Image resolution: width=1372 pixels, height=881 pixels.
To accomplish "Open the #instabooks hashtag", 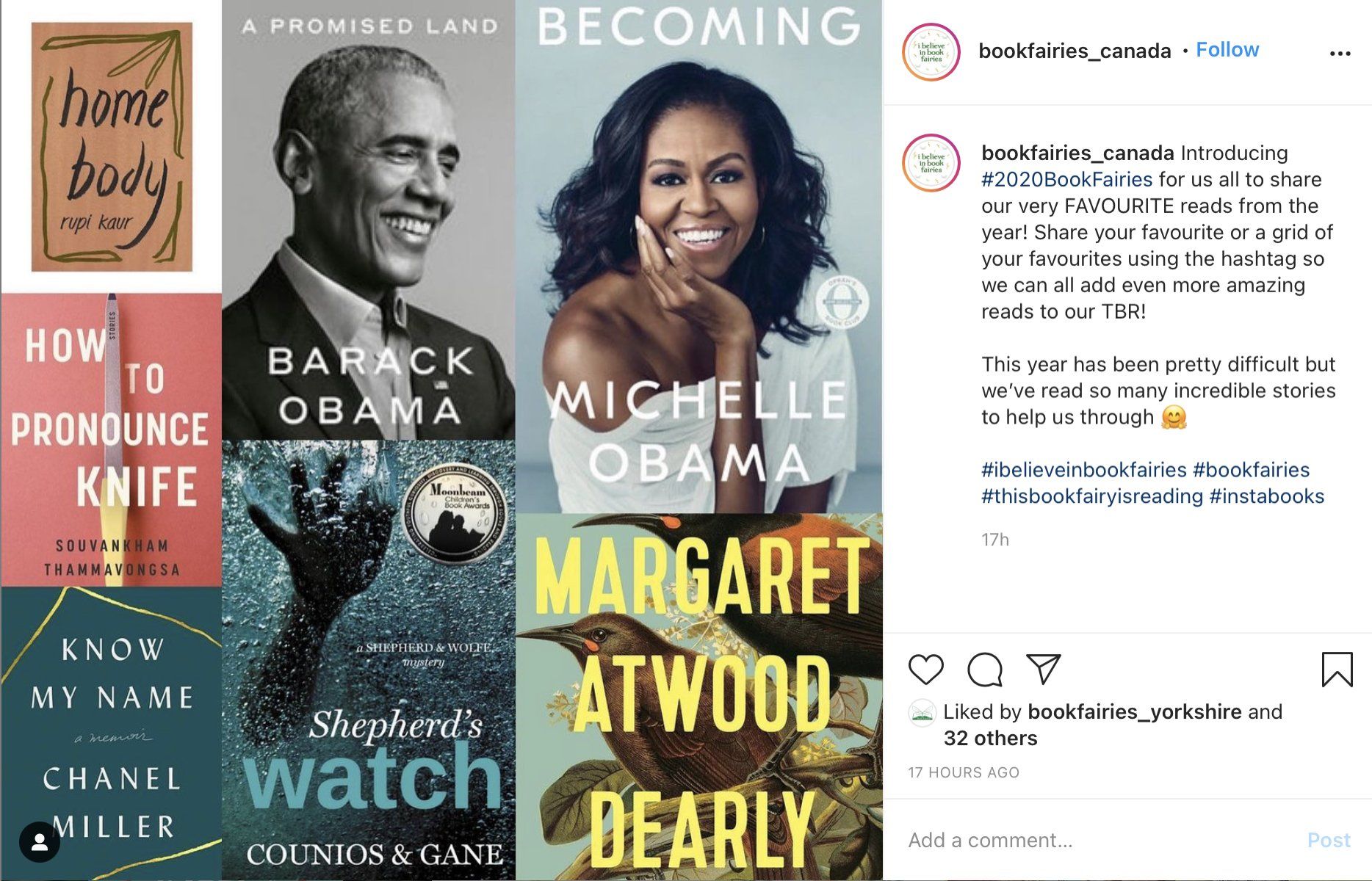I will [x=1267, y=496].
